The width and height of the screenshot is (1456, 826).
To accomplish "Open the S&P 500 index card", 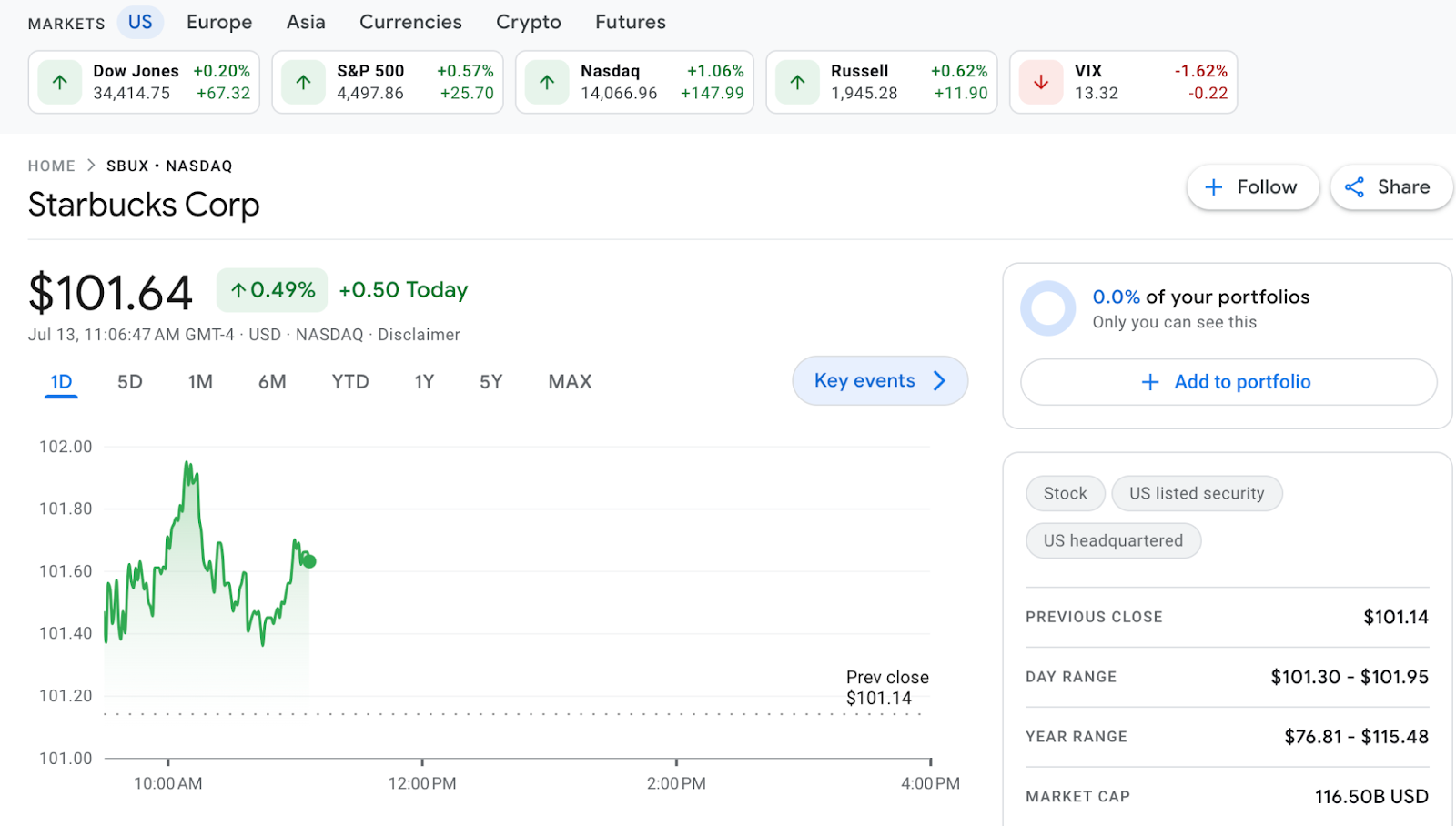I will point(388,82).
